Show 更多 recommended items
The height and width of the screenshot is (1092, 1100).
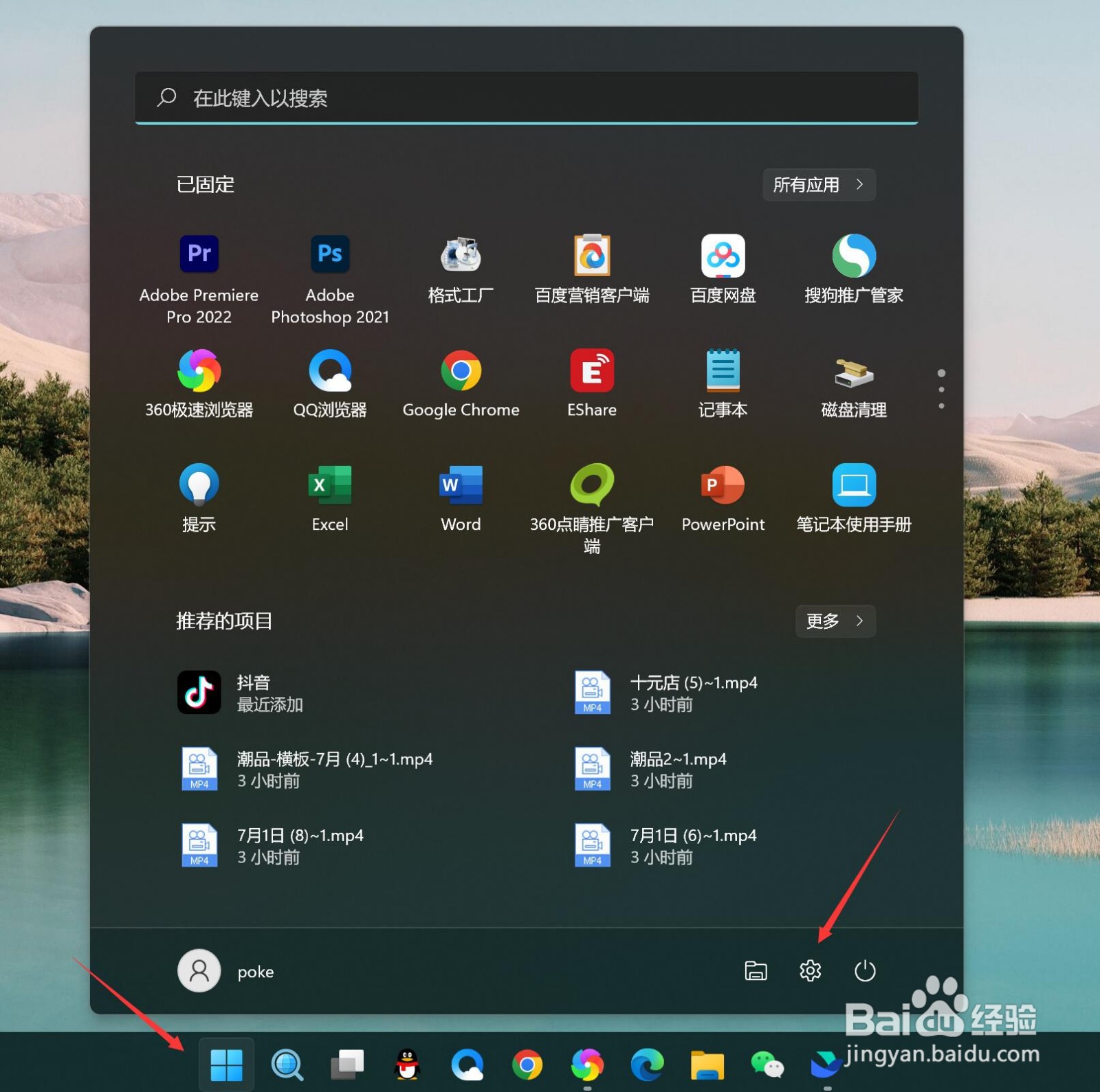pyautogui.click(x=835, y=621)
